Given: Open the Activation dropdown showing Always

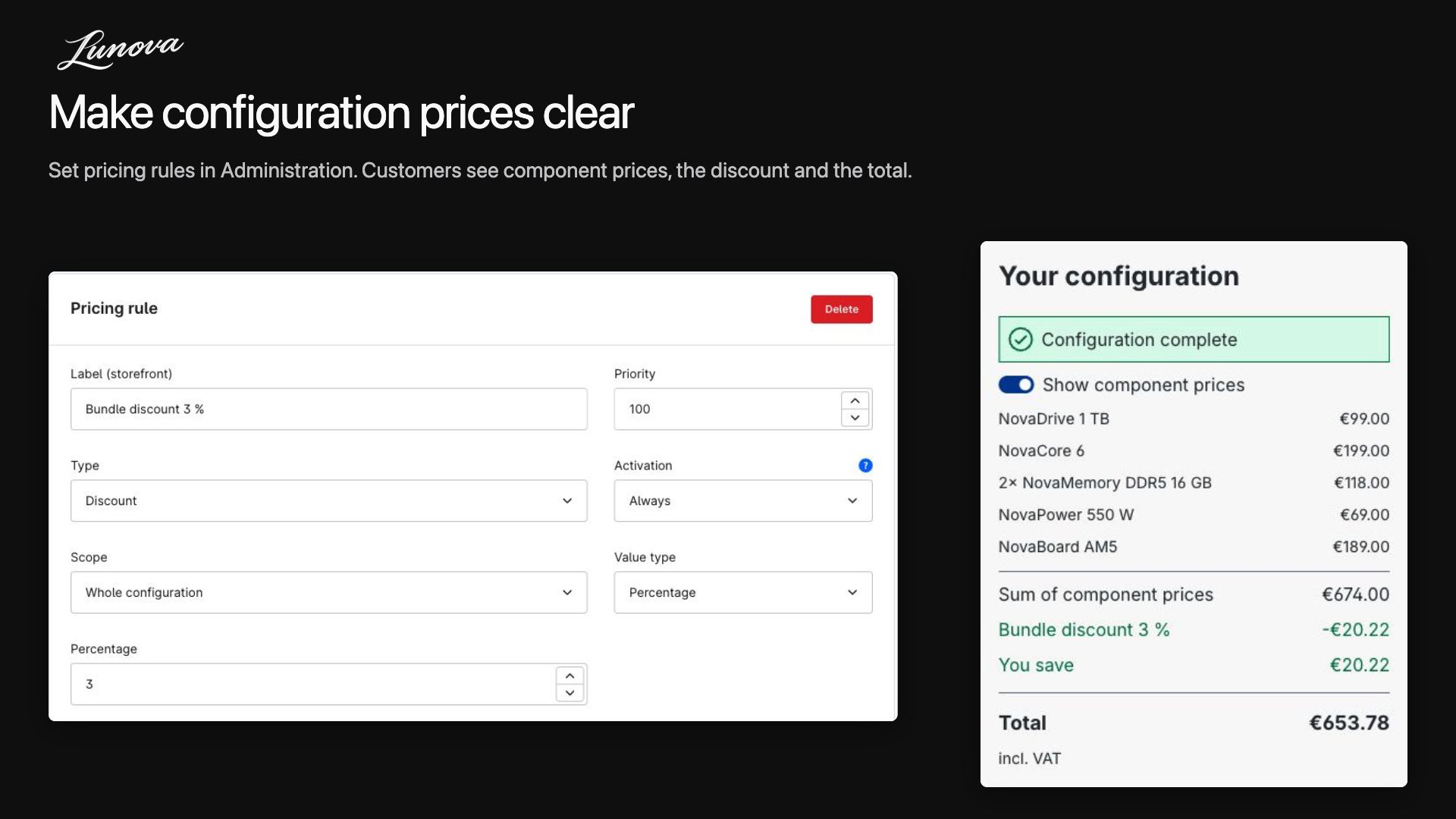Looking at the screenshot, I should point(743,500).
